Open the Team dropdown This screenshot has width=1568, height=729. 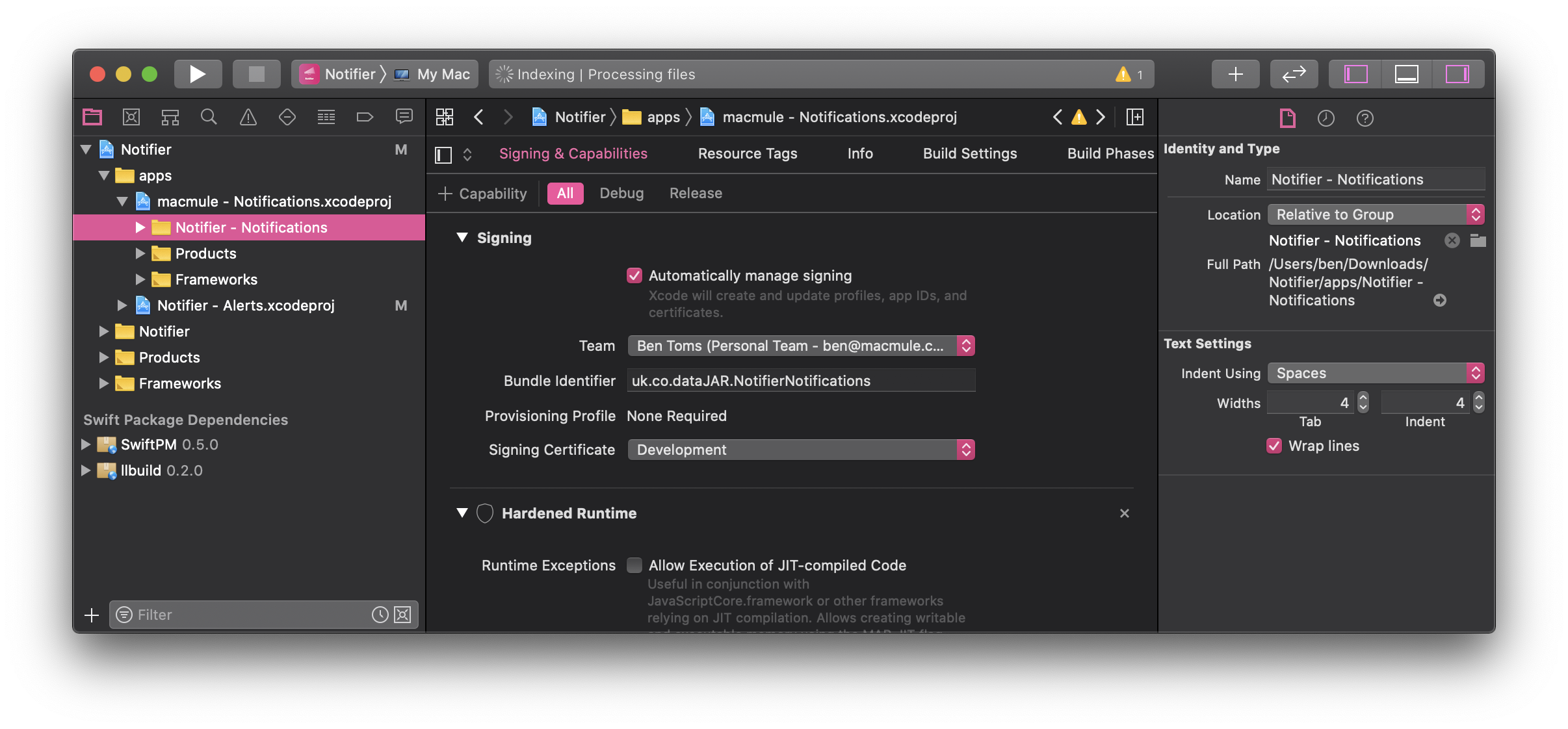pos(801,346)
